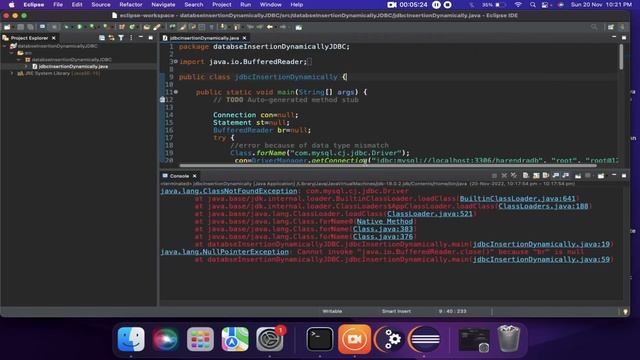Open the search magnifier in Eclipse toolbar
This screenshot has height=360, width=640.
(594, 27)
